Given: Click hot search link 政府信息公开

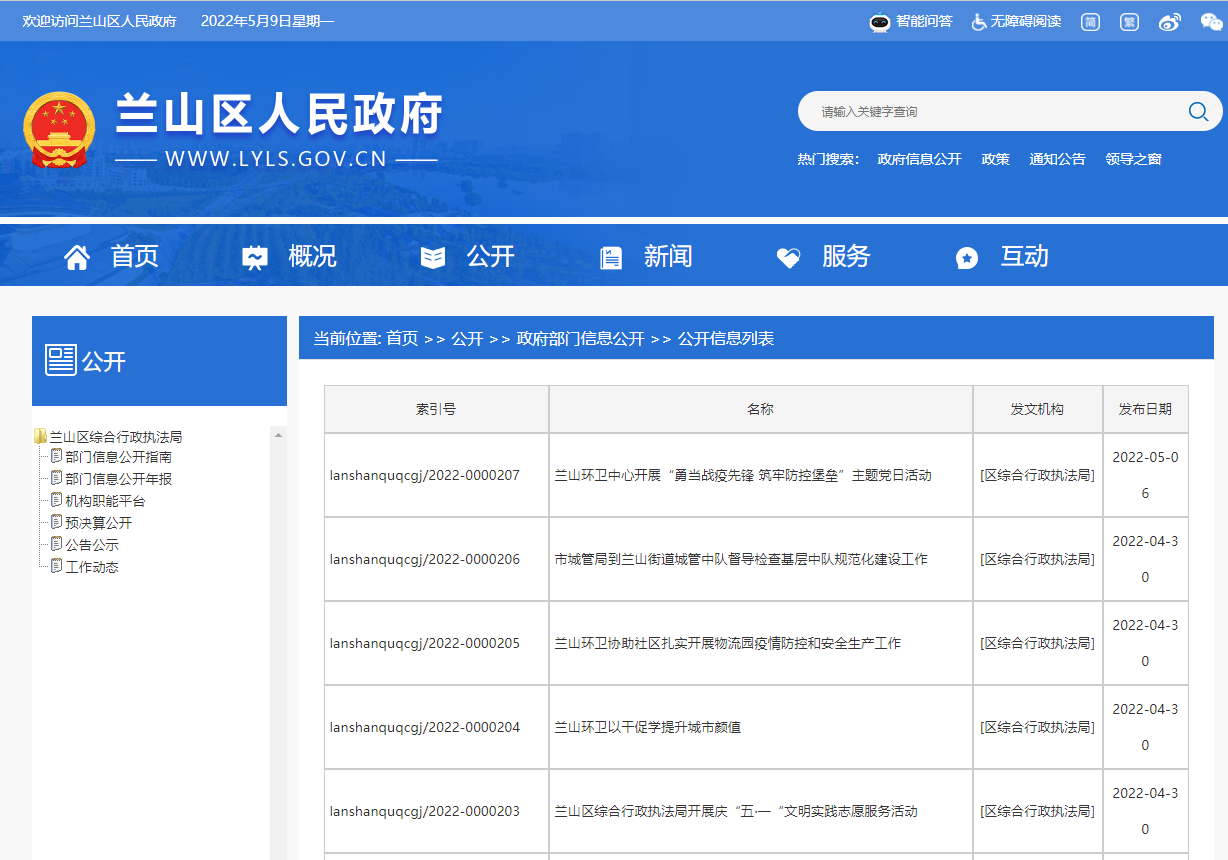Looking at the screenshot, I should 919,159.
